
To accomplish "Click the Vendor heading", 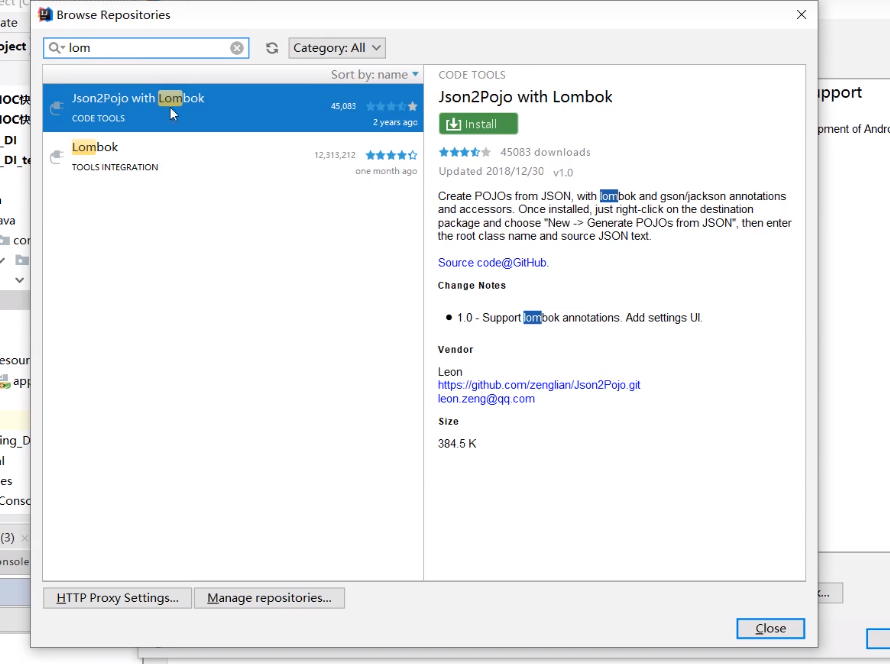I will pyautogui.click(x=455, y=350).
